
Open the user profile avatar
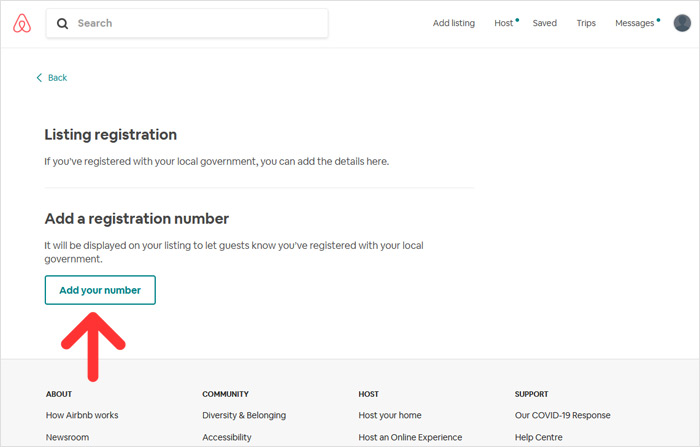click(x=682, y=23)
